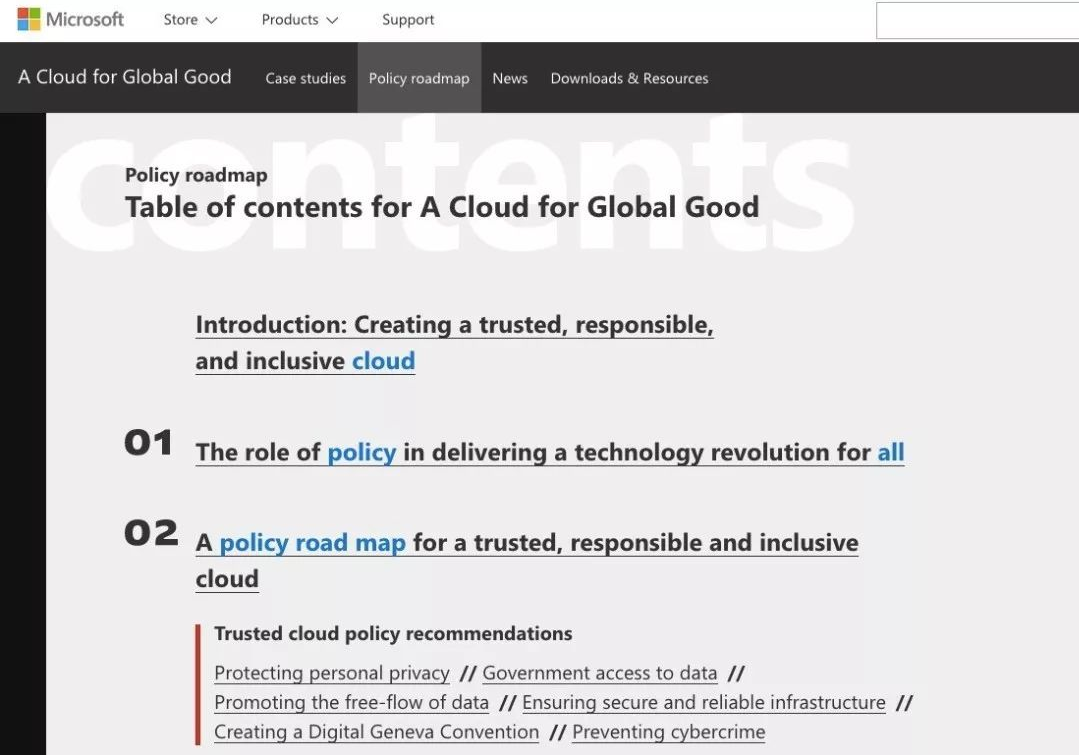
Task: Go to A Cloud for Global Good home
Action: (x=125, y=77)
